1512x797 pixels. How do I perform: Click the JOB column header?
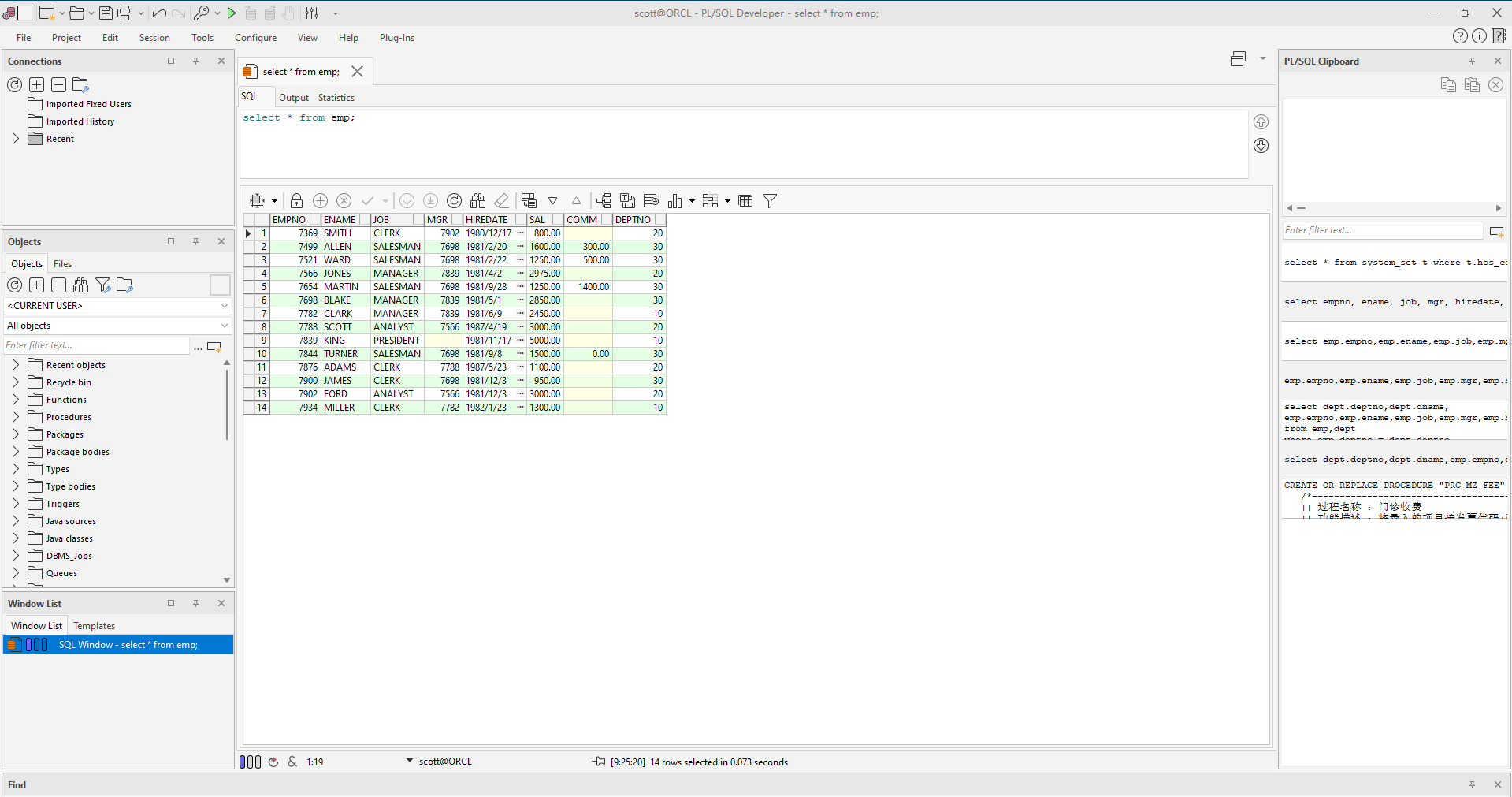(398, 220)
